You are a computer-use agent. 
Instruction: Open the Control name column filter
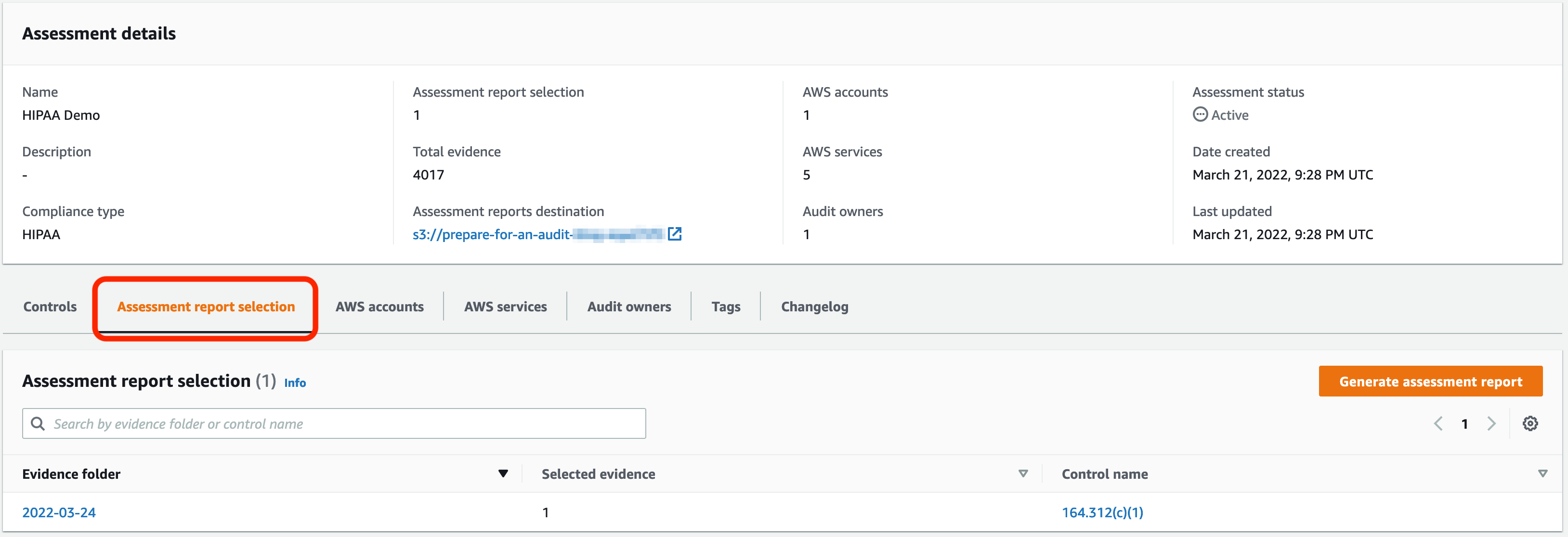click(x=1542, y=473)
